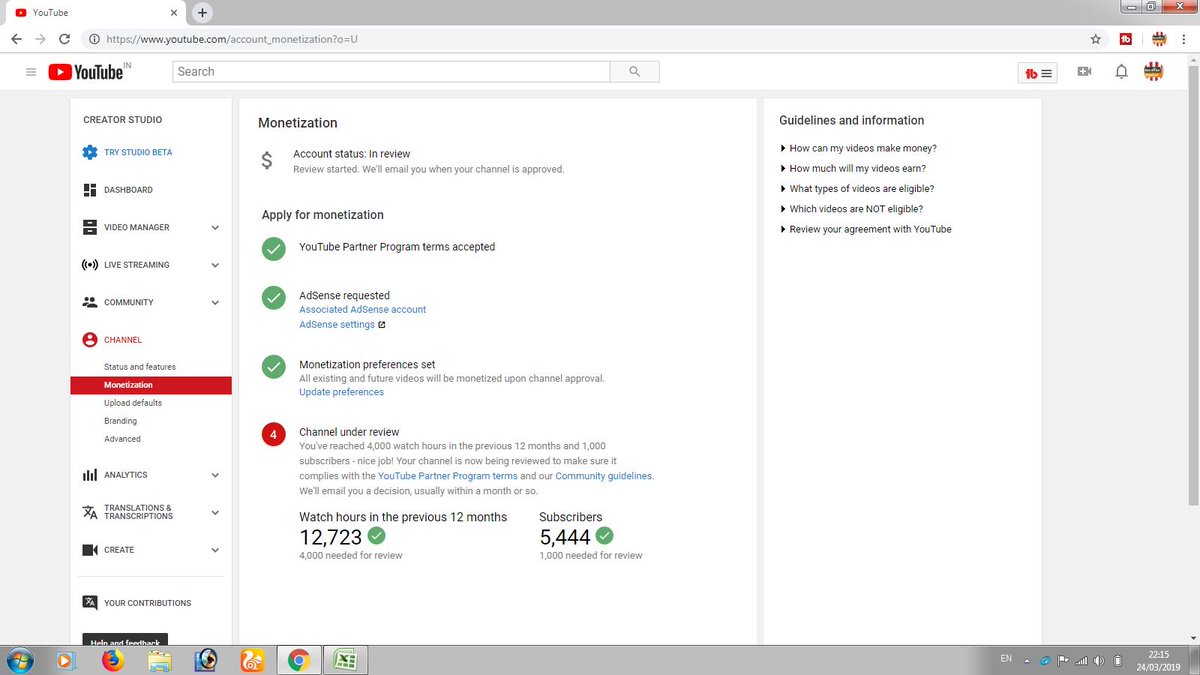Screen dimensions: 1200x675
Task: Open Upload defaults
Action: click(133, 403)
